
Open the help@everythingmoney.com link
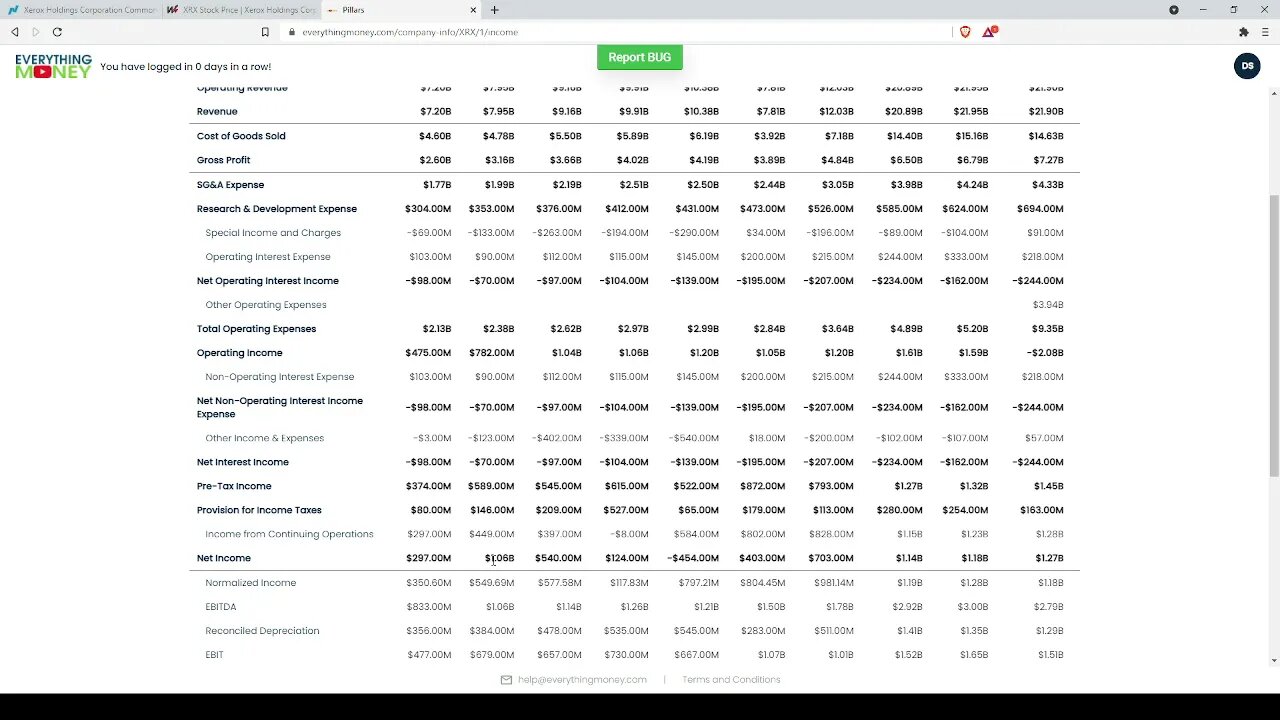(582, 680)
